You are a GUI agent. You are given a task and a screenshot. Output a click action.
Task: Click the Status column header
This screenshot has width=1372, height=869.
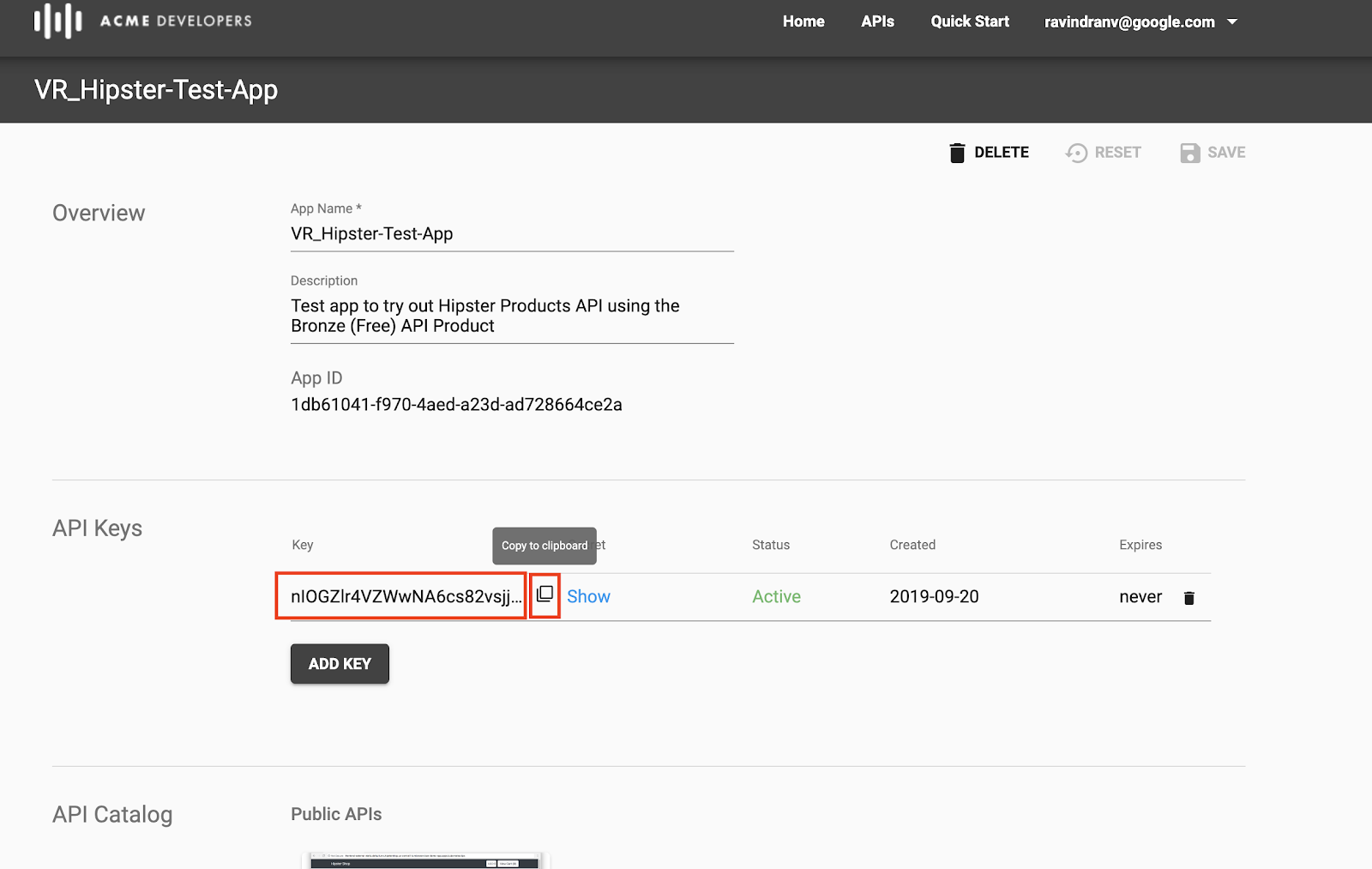click(771, 546)
